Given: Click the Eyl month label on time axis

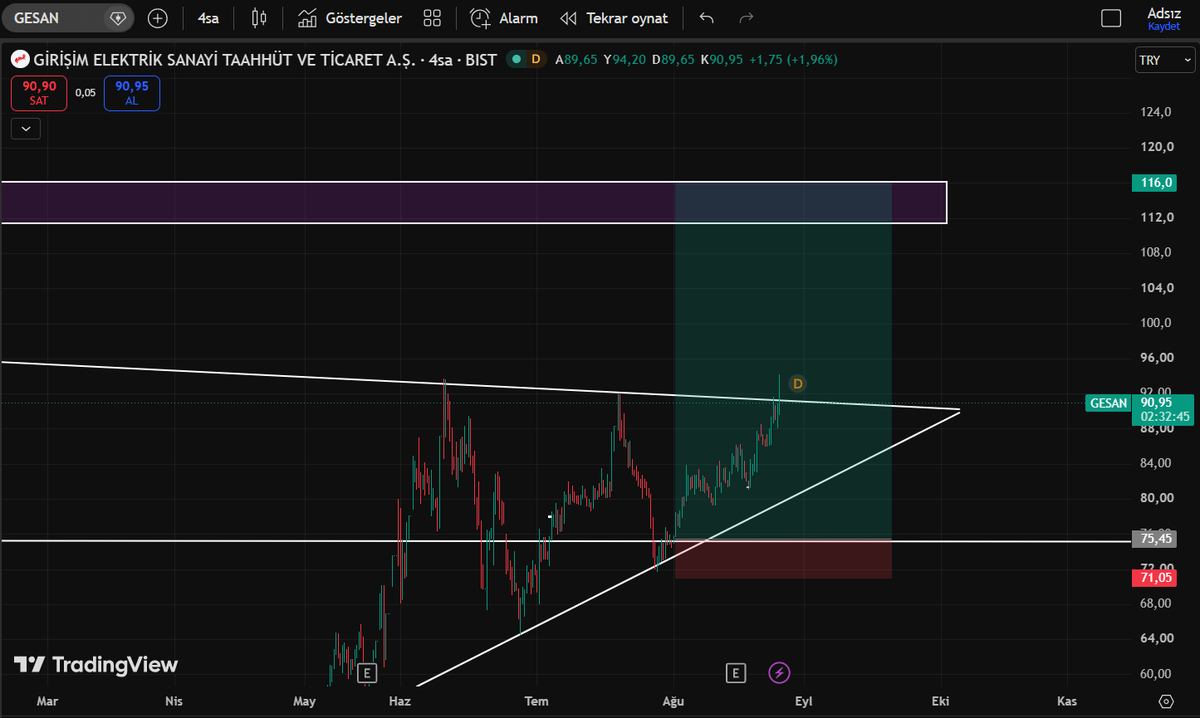Looking at the screenshot, I should tap(803, 701).
